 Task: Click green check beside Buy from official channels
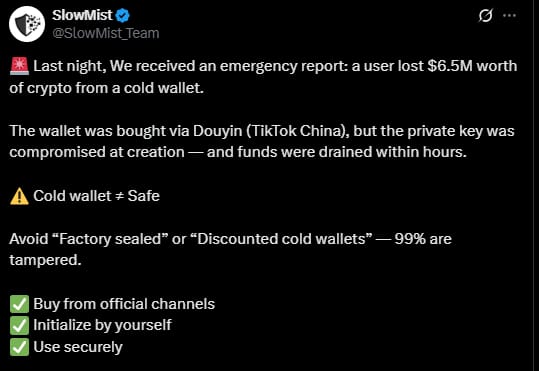tap(19, 304)
